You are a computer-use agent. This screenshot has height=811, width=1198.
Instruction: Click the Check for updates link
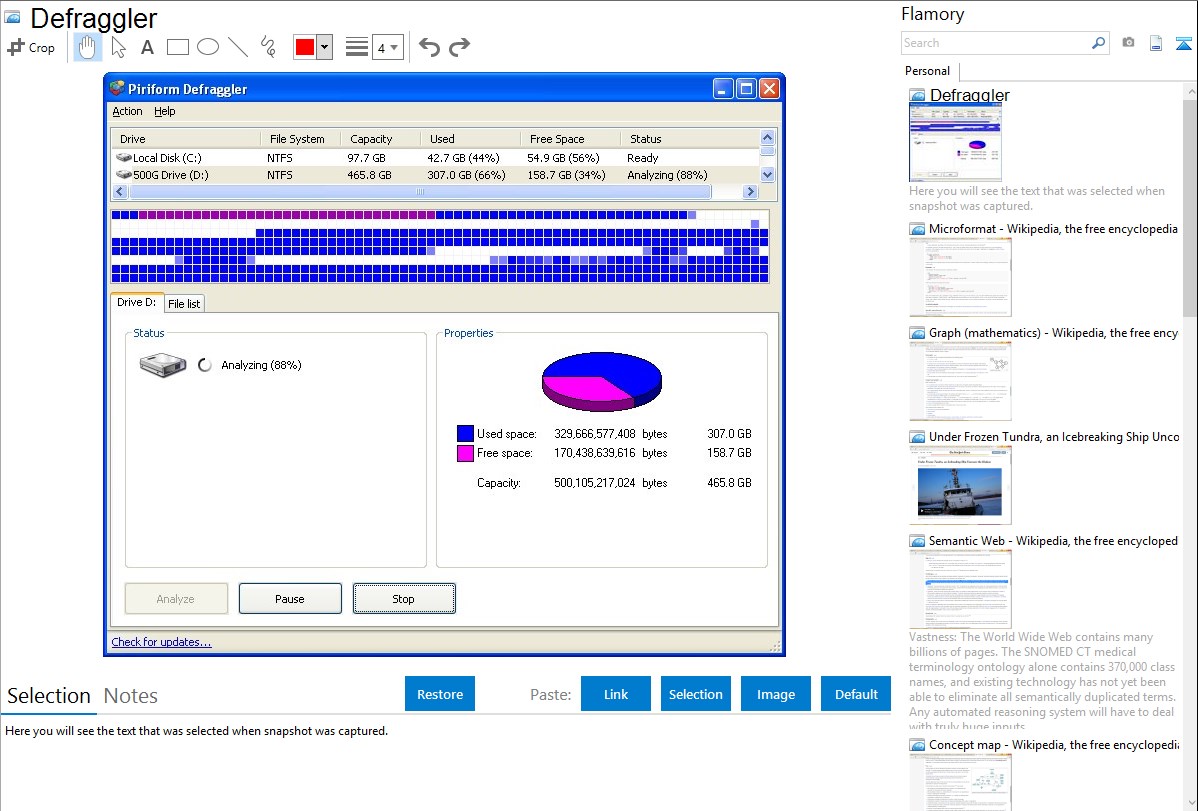(161, 642)
